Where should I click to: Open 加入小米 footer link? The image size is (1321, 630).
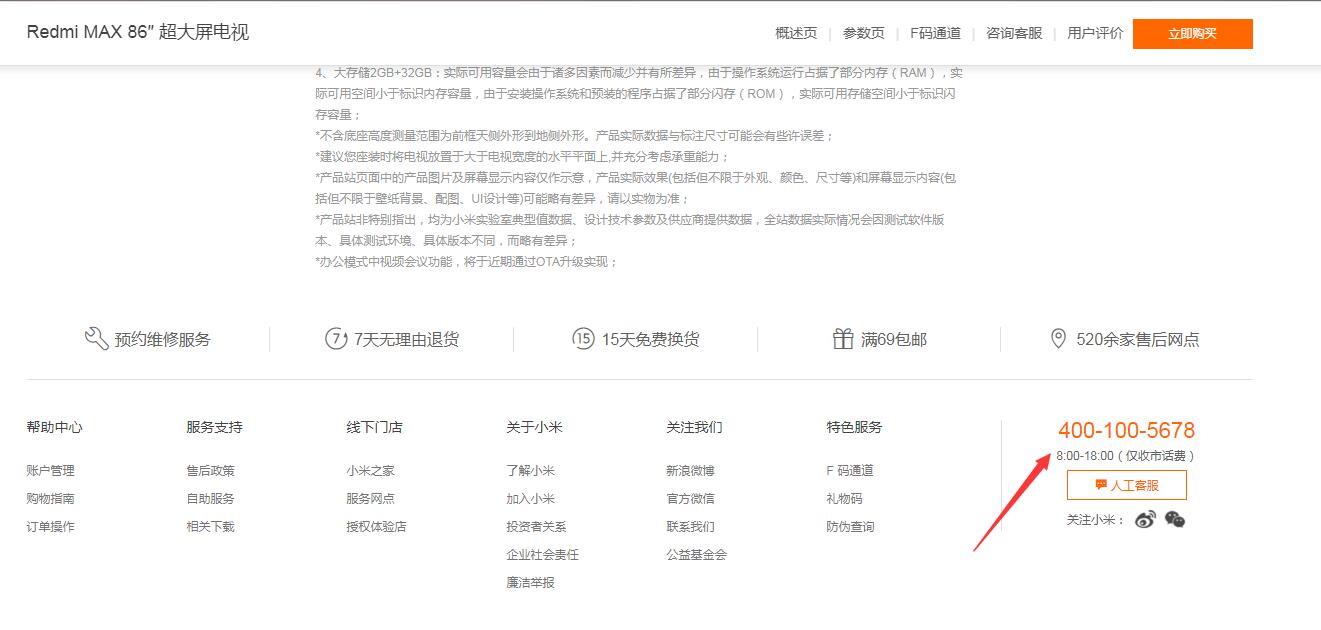531,498
